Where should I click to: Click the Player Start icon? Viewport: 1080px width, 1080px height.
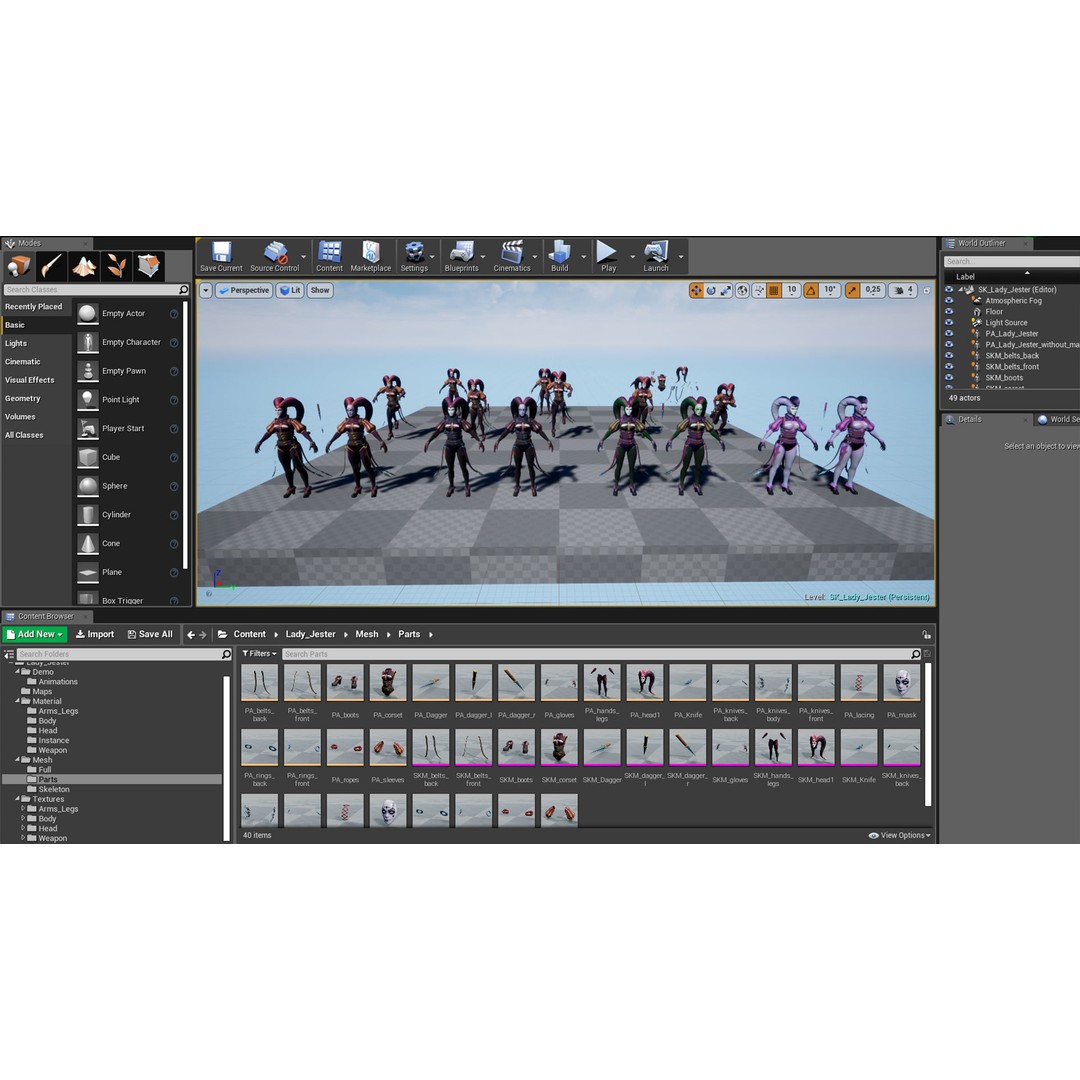coord(87,428)
